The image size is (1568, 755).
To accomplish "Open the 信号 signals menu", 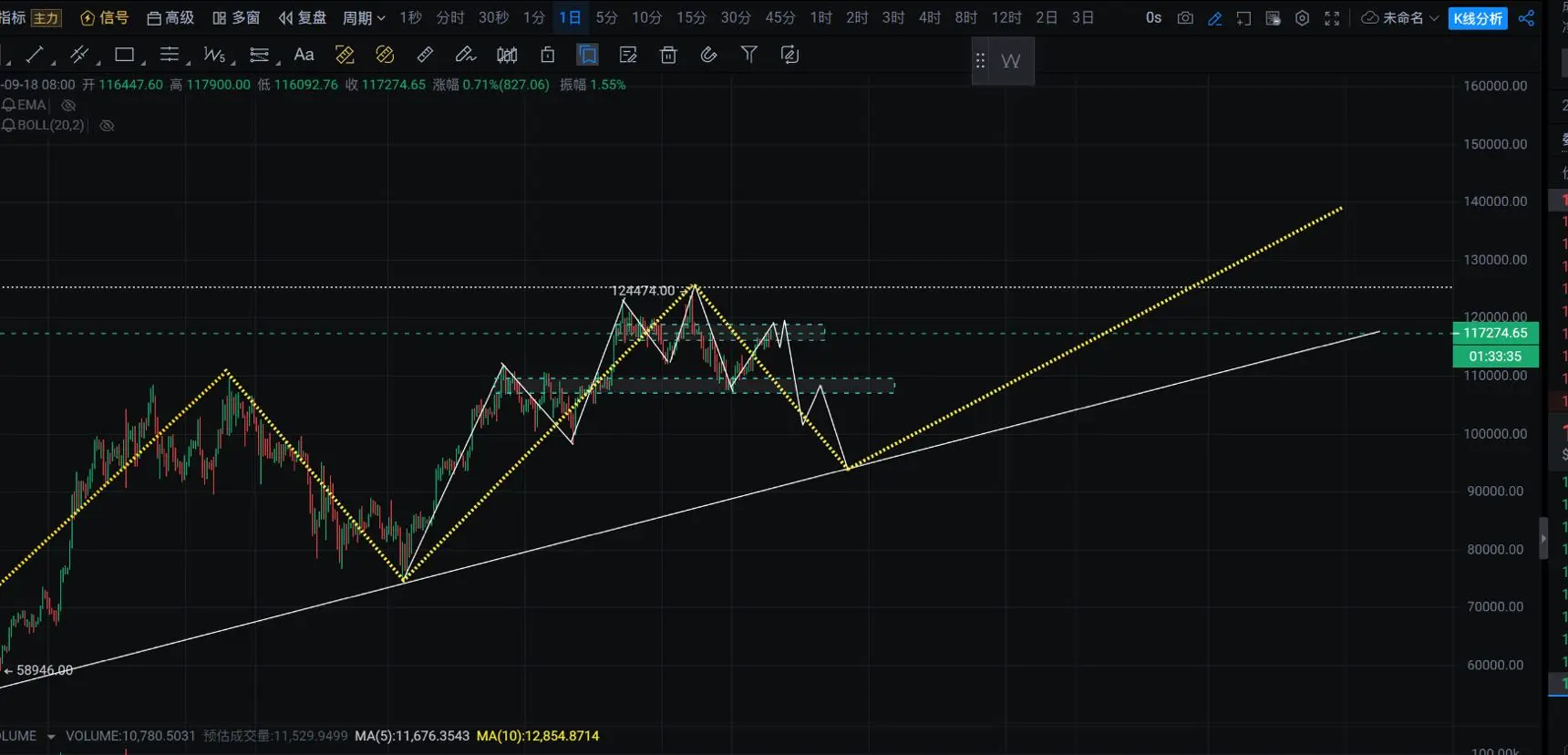I will (x=105, y=18).
